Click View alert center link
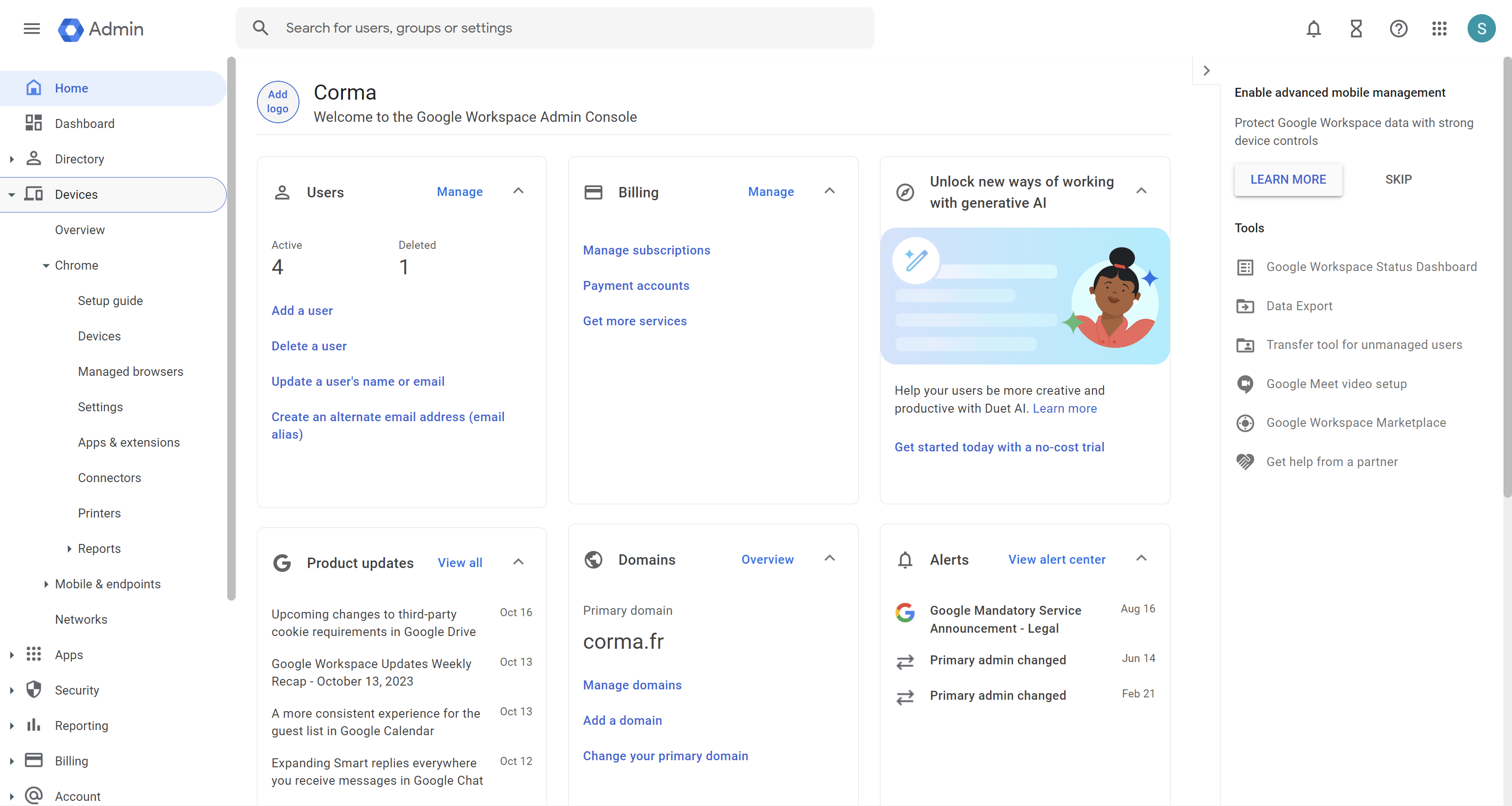The width and height of the screenshot is (1512, 806). [1057, 560]
